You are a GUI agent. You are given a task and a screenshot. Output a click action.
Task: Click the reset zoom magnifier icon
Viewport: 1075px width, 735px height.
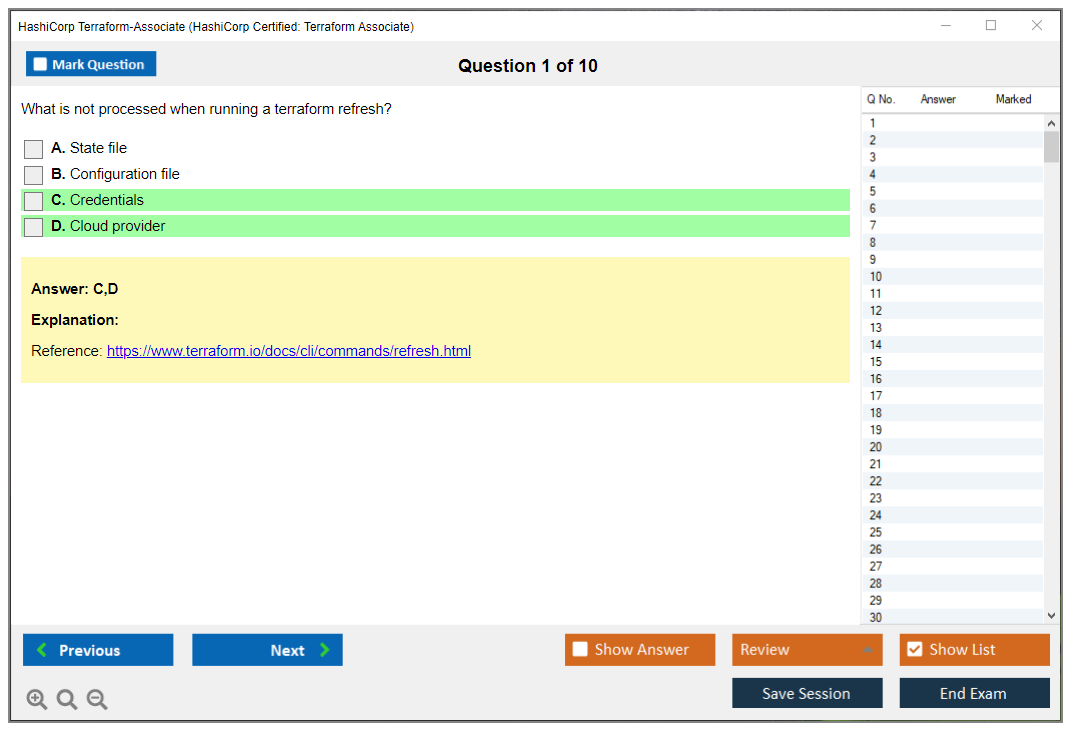67,700
